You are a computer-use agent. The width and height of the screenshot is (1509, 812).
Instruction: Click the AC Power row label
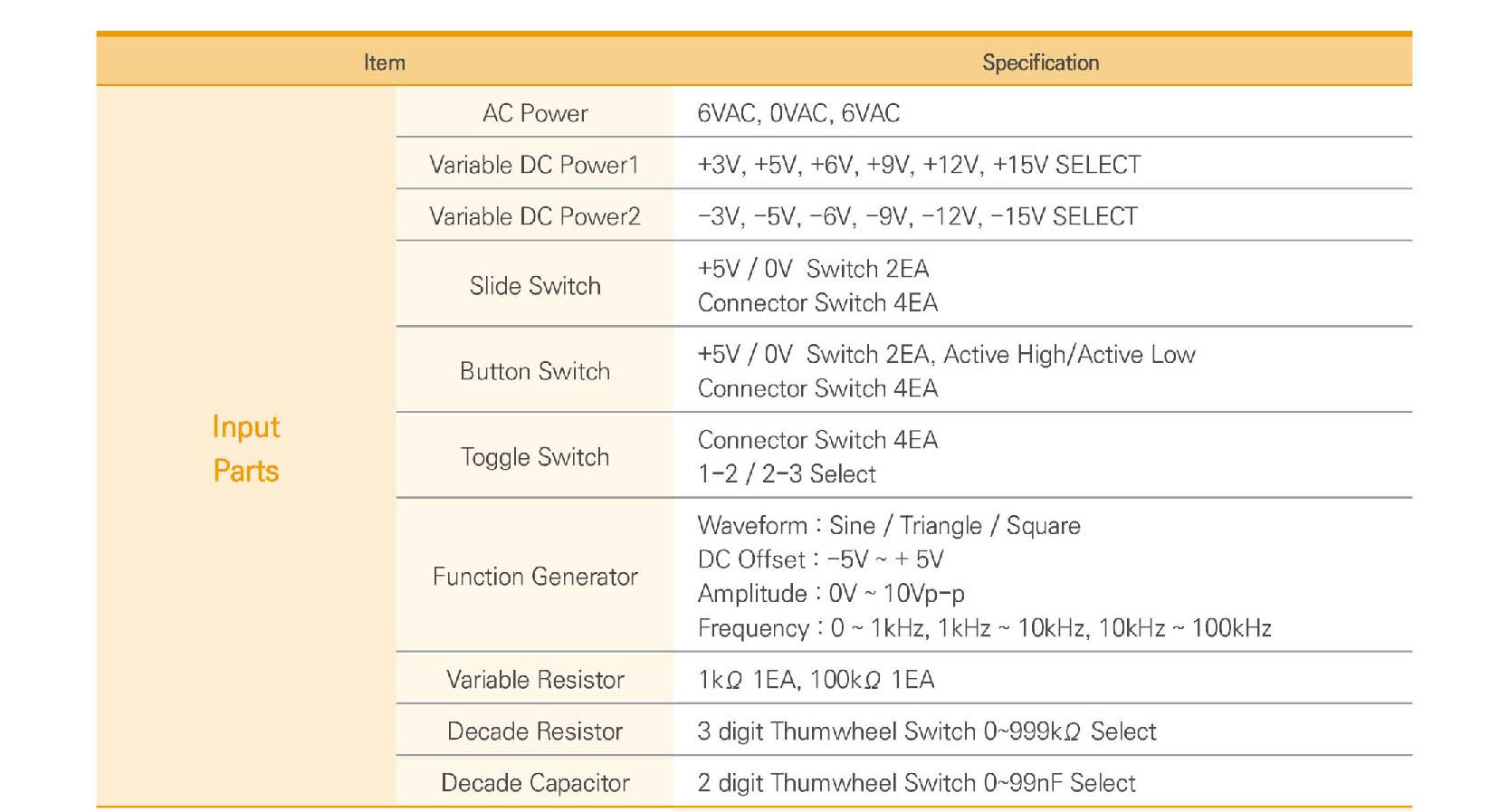pos(535,113)
